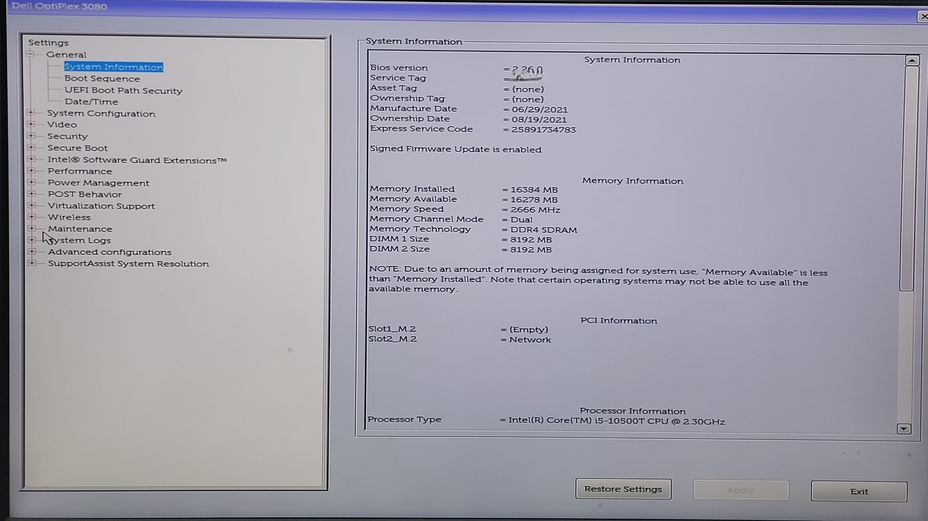The image size is (928, 521).
Task: Expand the System Logs node
Action: pyautogui.click(x=31, y=240)
